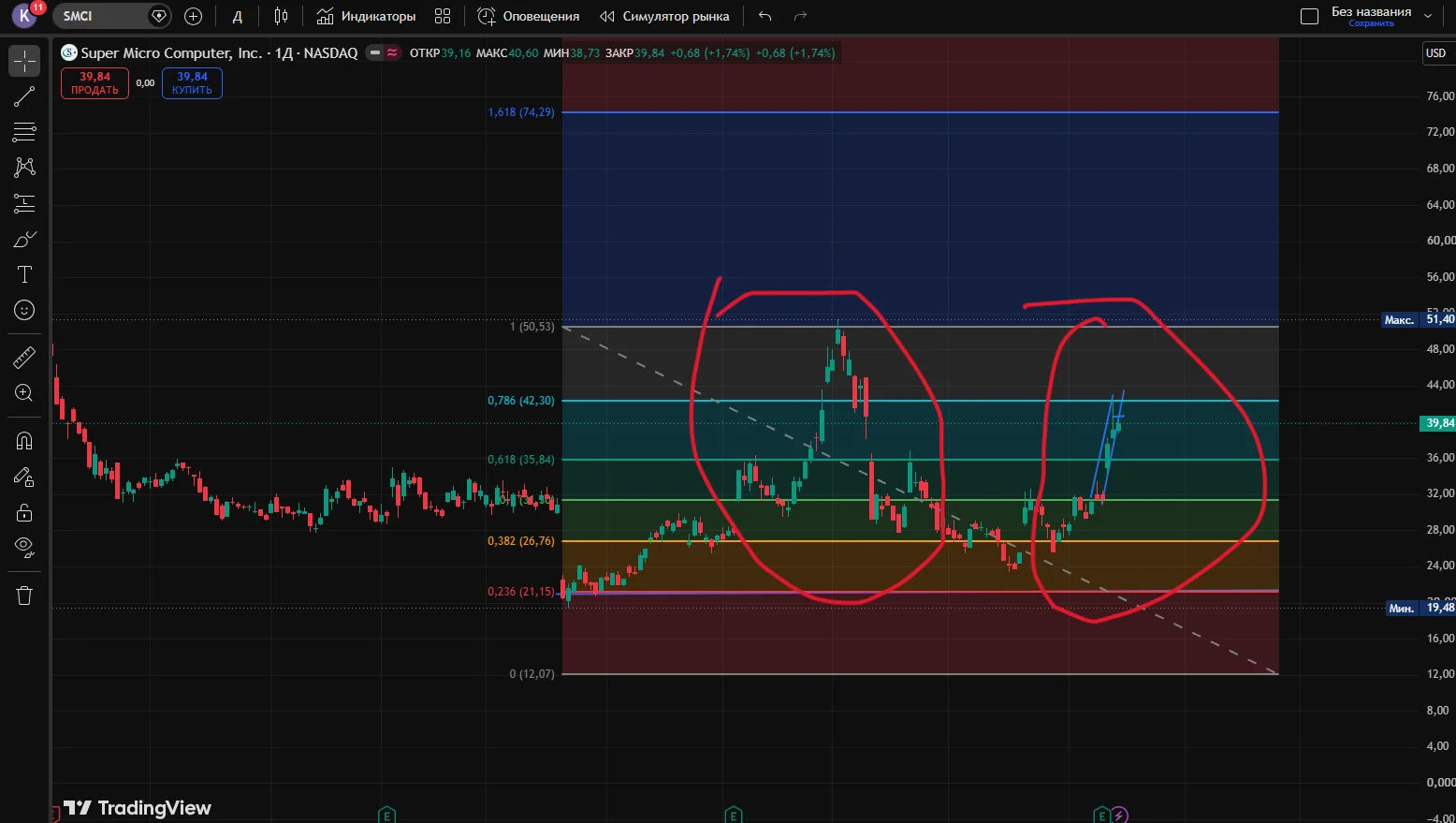Viewport: 1456px width, 823px height.
Task: Click the Макс. 51,40 high price label
Action: [x=1419, y=320]
